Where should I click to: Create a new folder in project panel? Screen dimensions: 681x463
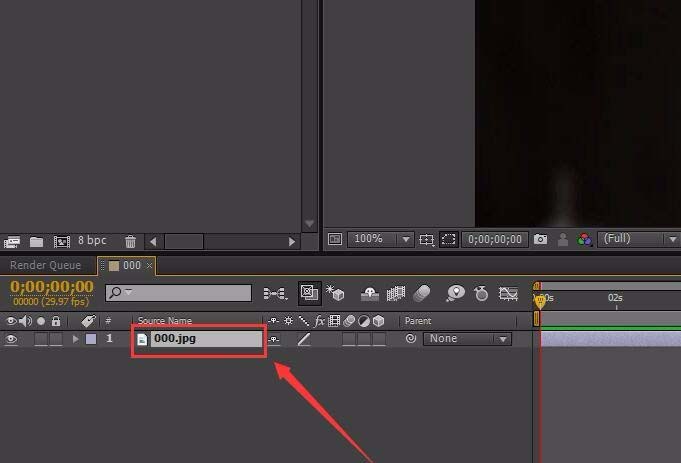pyautogui.click(x=36, y=241)
